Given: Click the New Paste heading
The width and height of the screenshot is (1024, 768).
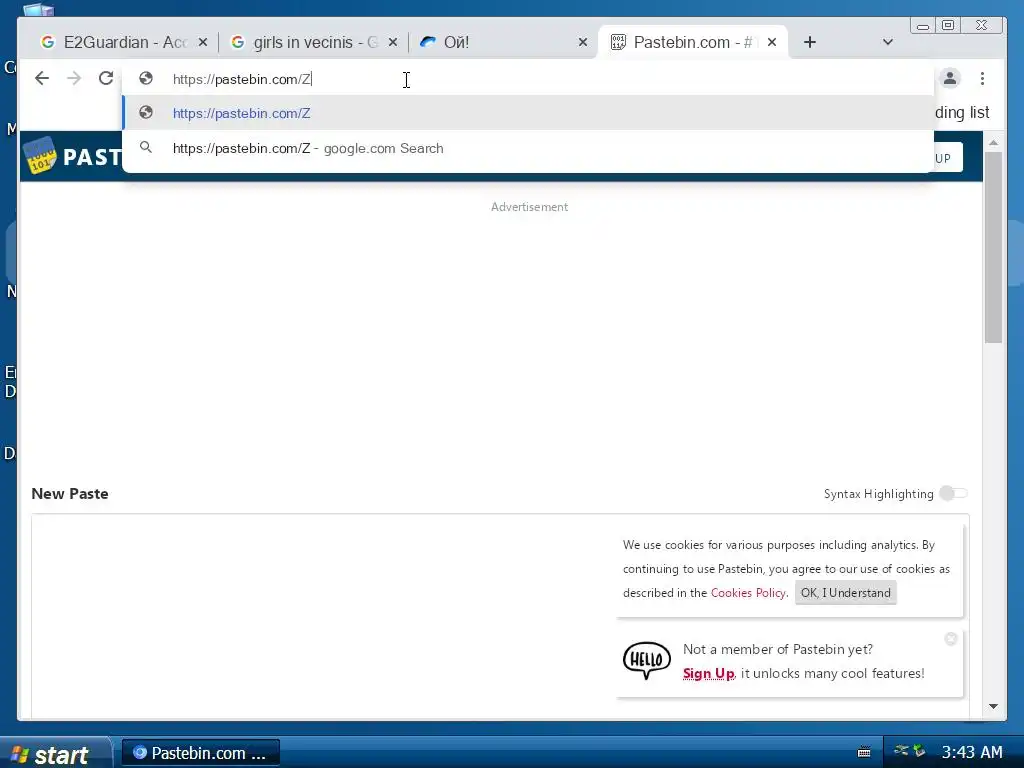Looking at the screenshot, I should (x=70, y=493).
